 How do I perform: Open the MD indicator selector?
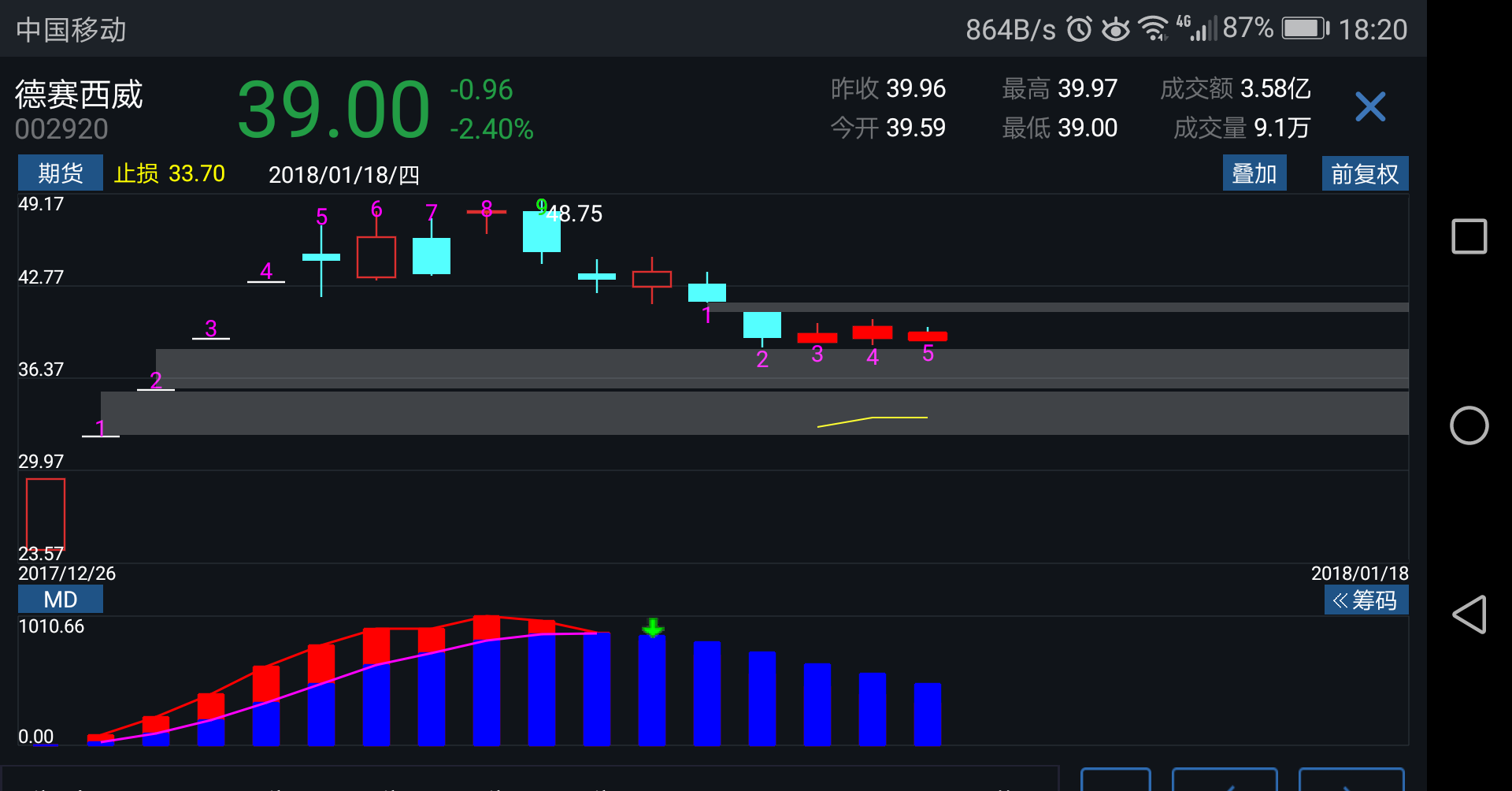pos(61,600)
